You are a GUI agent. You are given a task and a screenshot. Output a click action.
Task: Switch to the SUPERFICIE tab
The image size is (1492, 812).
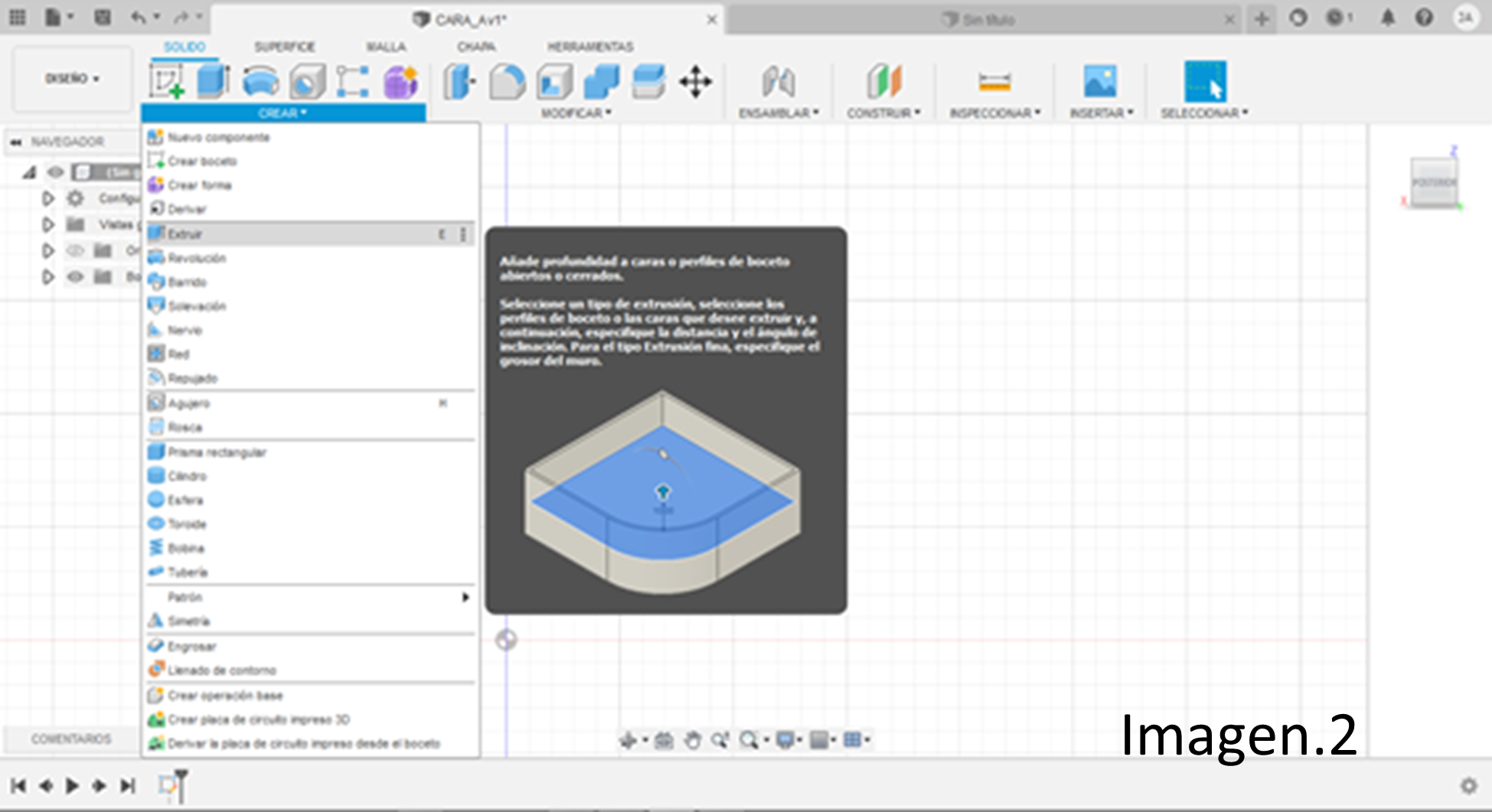284,47
